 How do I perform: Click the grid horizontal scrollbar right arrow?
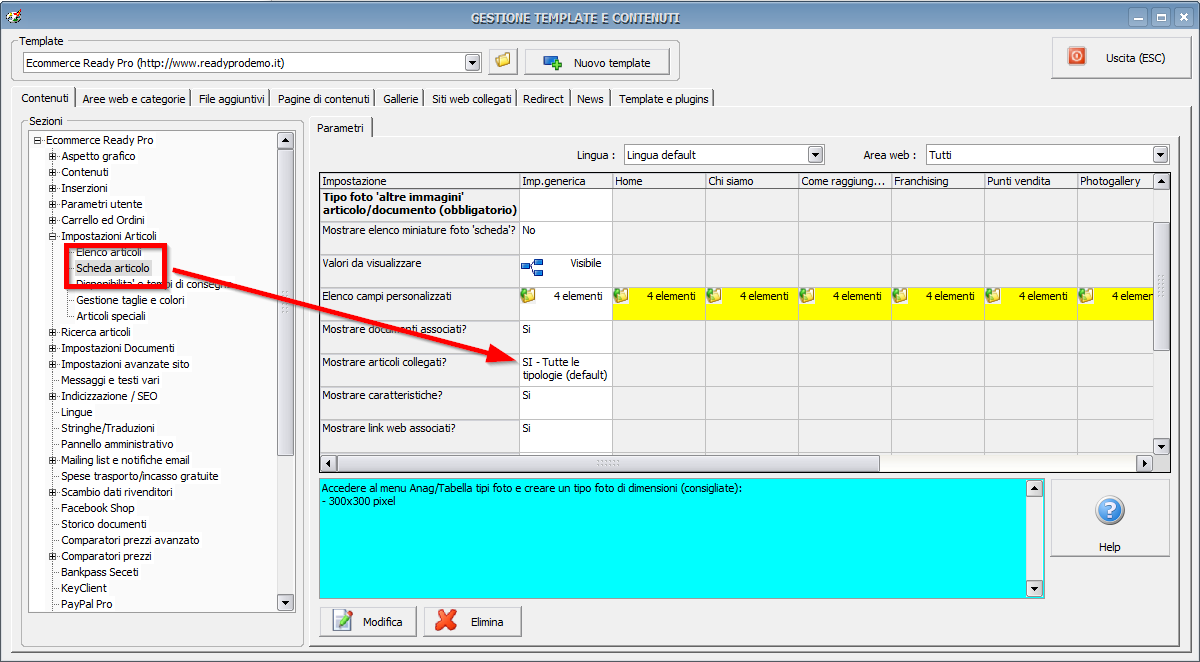point(1145,464)
